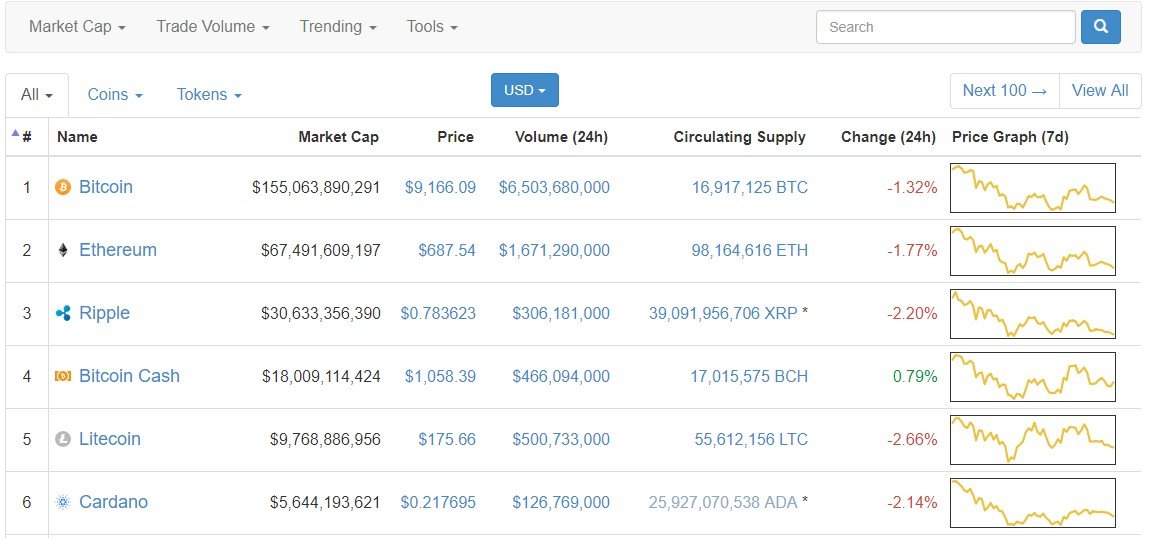Viewport: 1164px width, 538px height.
Task: Open the Ethereum name link
Action: (118, 250)
